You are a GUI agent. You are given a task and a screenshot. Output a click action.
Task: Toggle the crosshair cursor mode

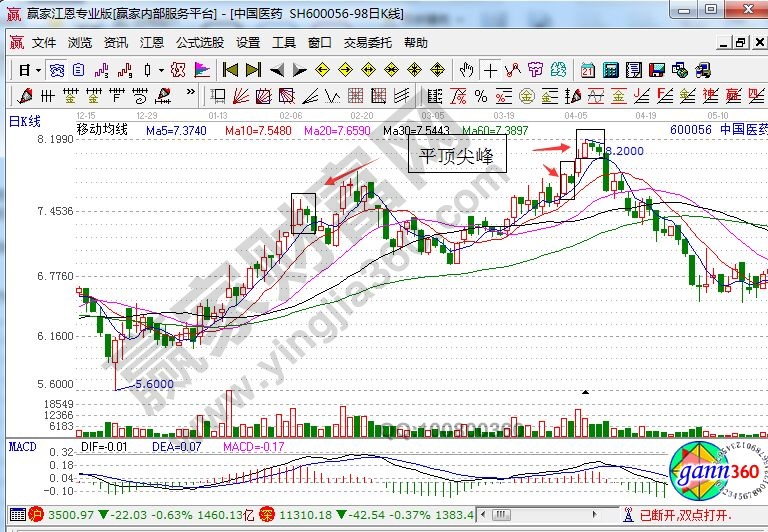point(491,70)
